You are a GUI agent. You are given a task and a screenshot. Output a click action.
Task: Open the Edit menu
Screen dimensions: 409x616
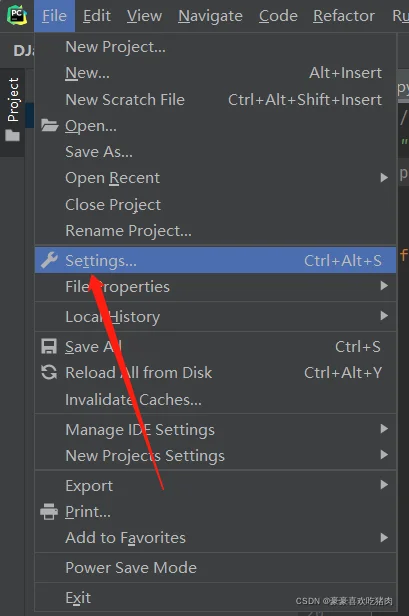pyautogui.click(x=97, y=16)
